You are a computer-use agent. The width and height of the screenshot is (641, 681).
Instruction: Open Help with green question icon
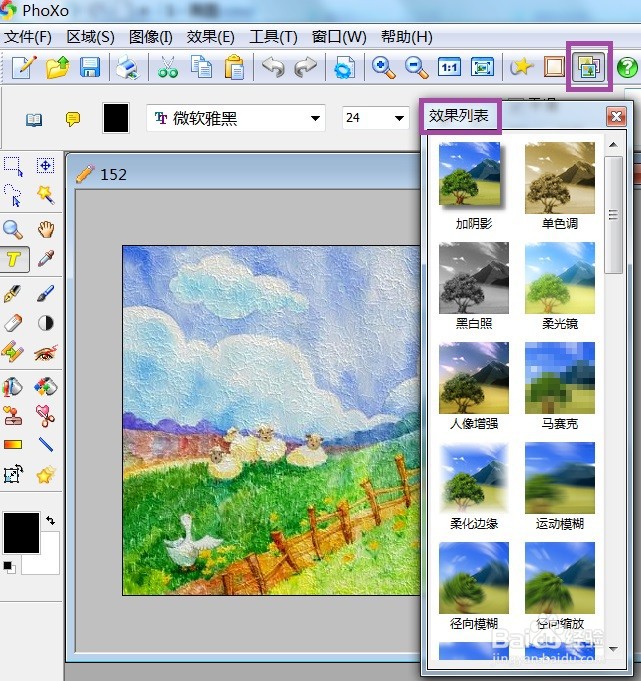627,67
